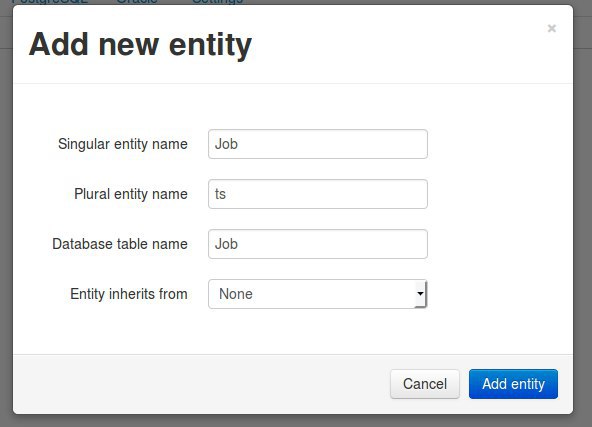Open the Settings tab behind the dialog
This screenshot has width=592, height=427.
coord(217,2)
